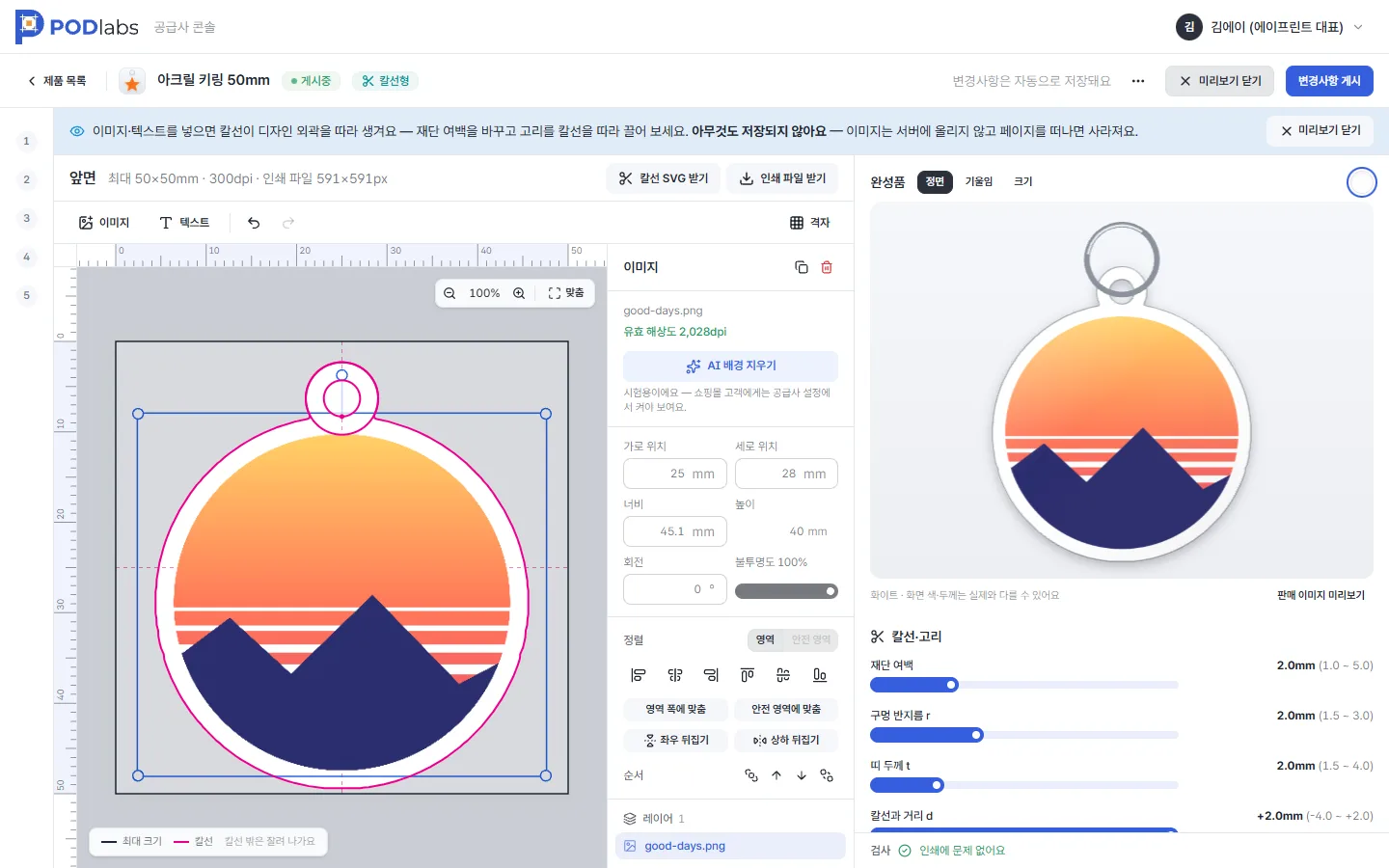Align the image to the bottom edge
The height and width of the screenshot is (868, 1389).
tap(820, 675)
